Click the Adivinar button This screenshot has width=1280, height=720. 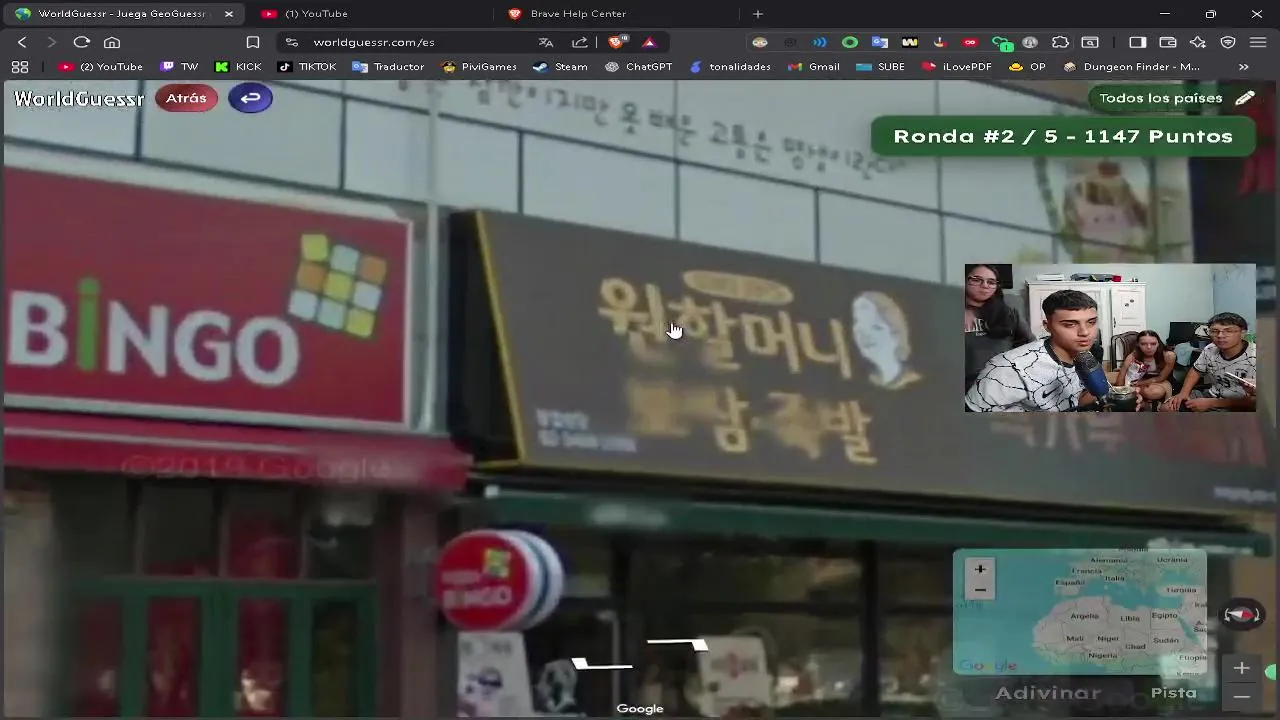(x=1048, y=692)
